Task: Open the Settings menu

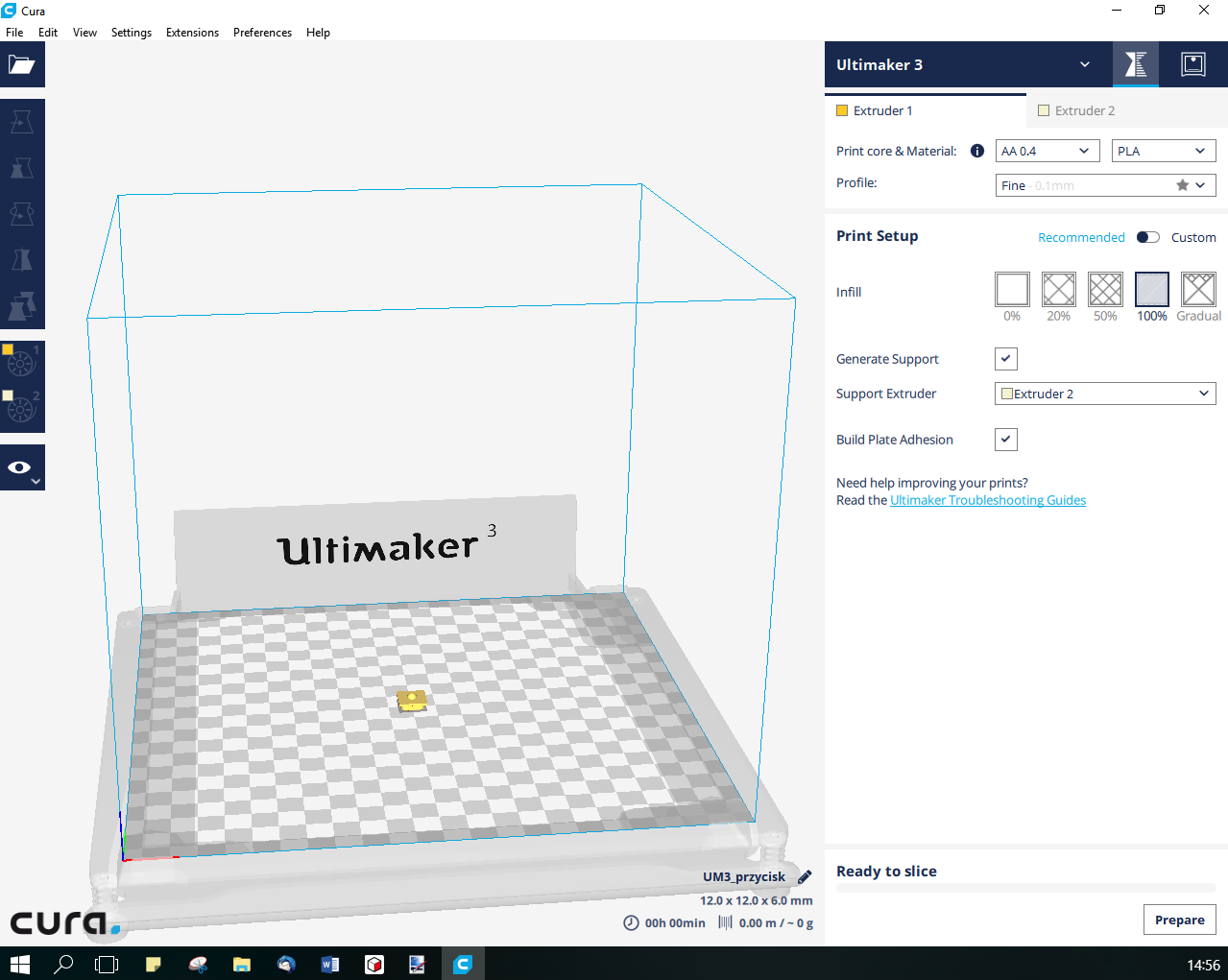Action: [132, 32]
